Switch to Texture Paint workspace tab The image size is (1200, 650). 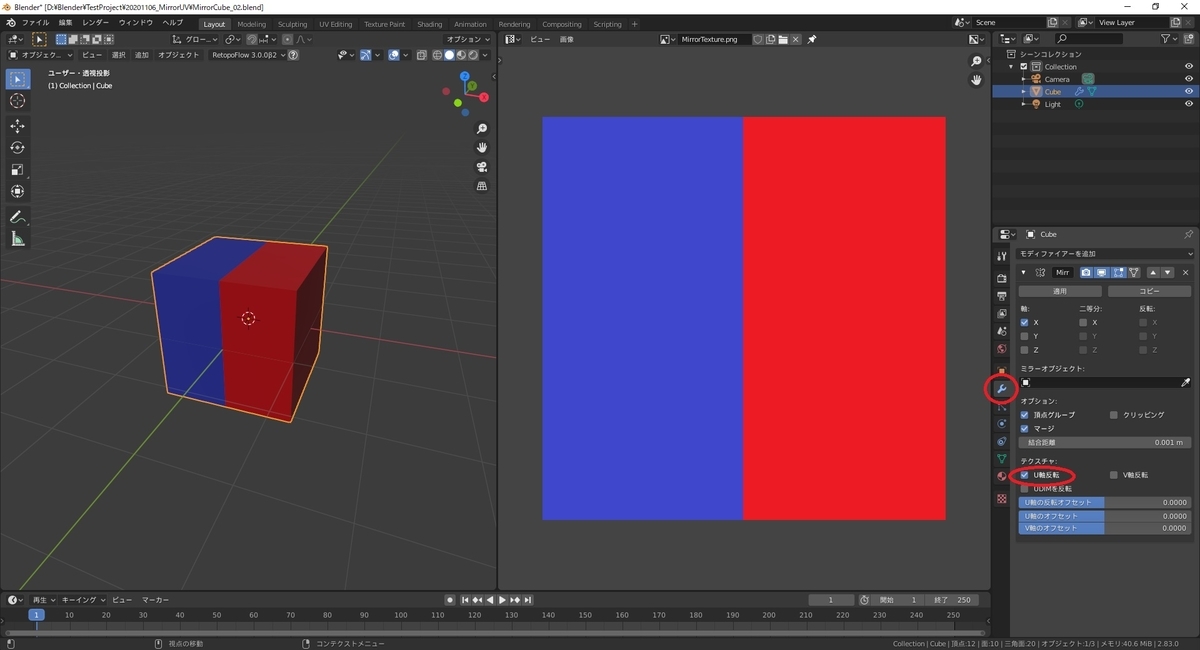[x=385, y=24]
